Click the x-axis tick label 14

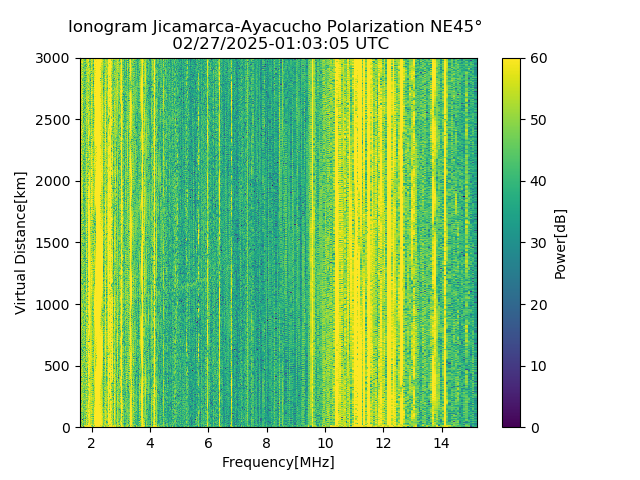442,443
